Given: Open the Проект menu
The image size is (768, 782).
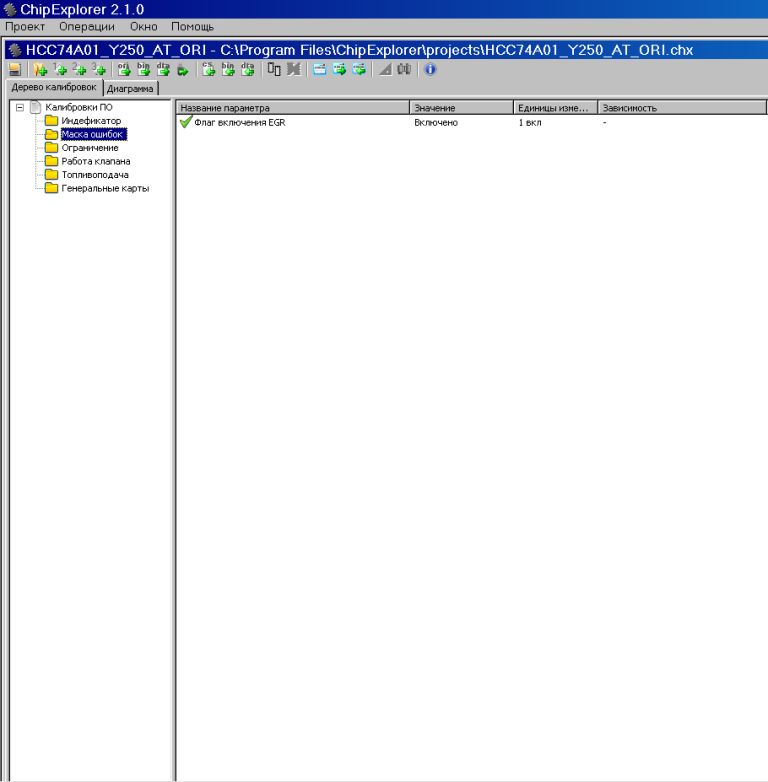Looking at the screenshot, I should [x=26, y=26].
